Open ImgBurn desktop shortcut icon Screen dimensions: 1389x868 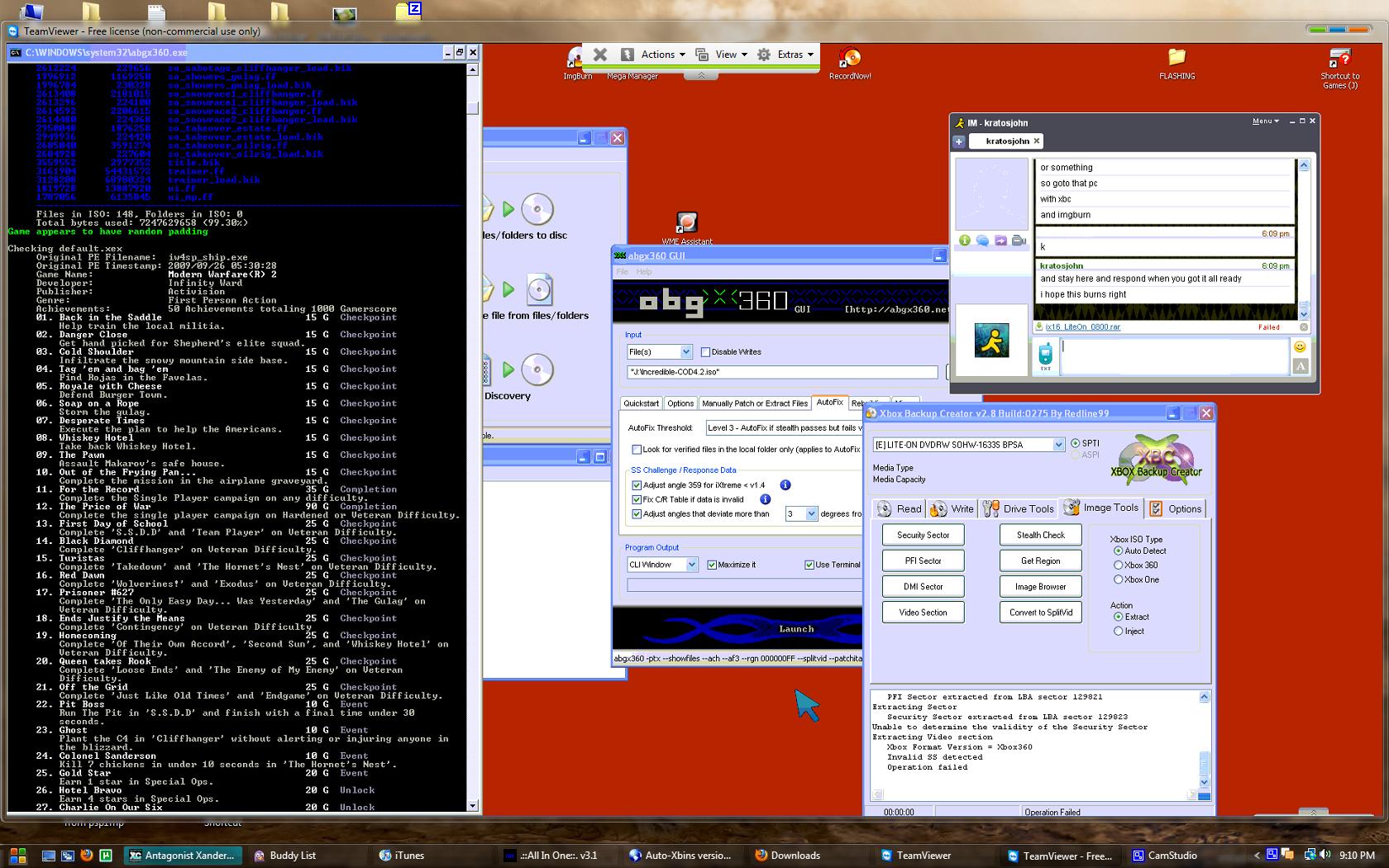coord(576,60)
